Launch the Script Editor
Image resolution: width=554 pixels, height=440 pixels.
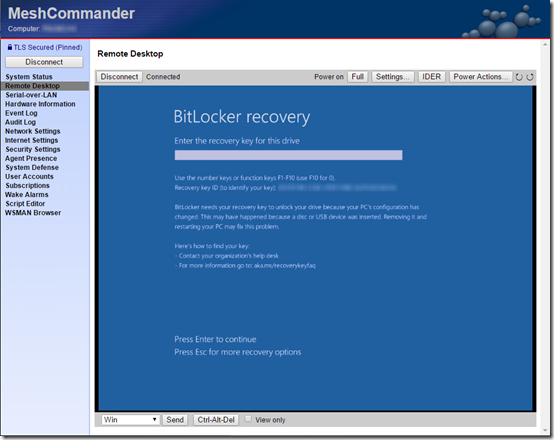coord(25,204)
